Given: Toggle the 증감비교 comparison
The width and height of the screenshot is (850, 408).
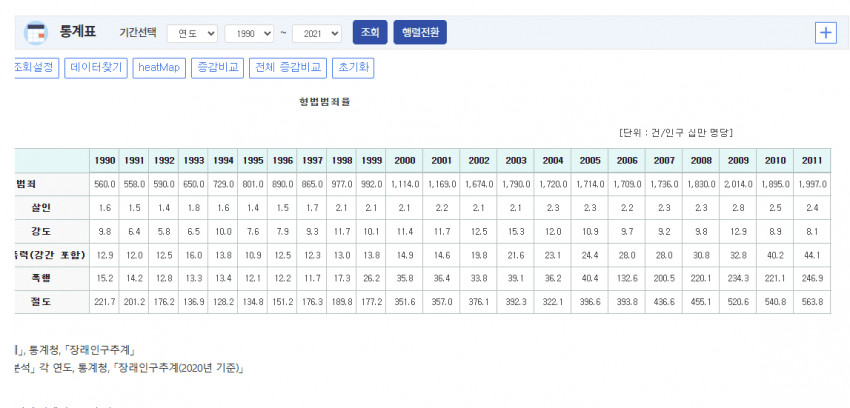Looking at the screenshot, I should click(x=216, y=68).
